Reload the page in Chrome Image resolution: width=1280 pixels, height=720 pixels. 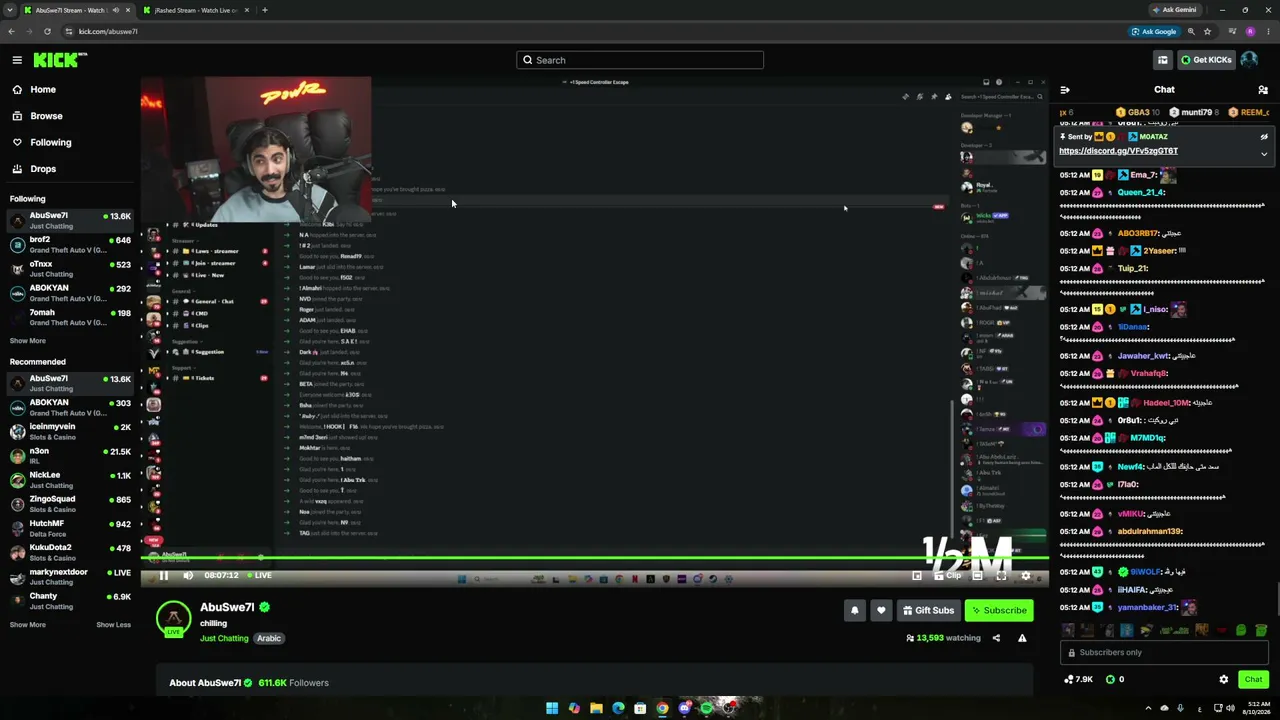49,31
